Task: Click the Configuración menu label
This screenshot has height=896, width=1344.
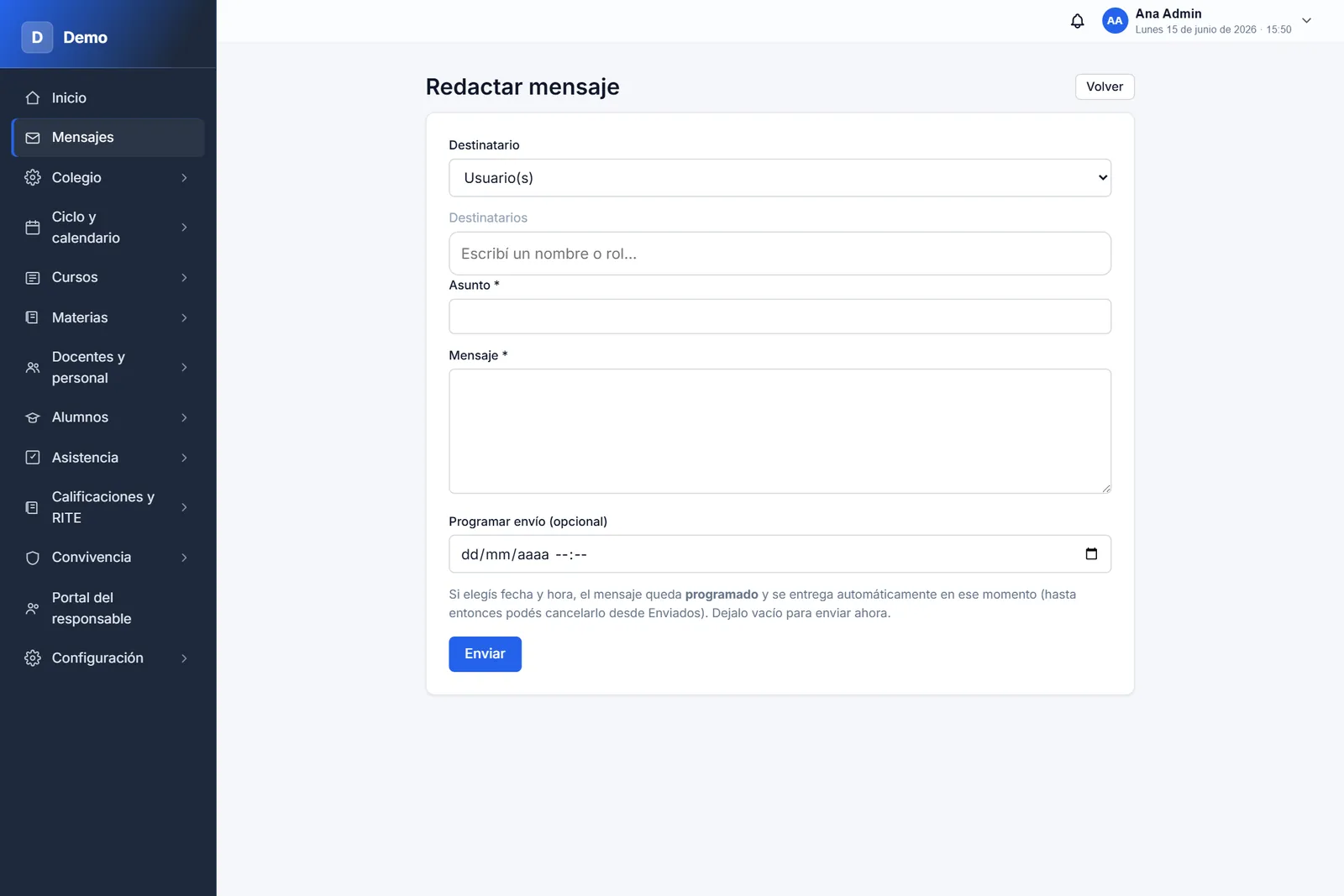Action: (x=97, y=658)
